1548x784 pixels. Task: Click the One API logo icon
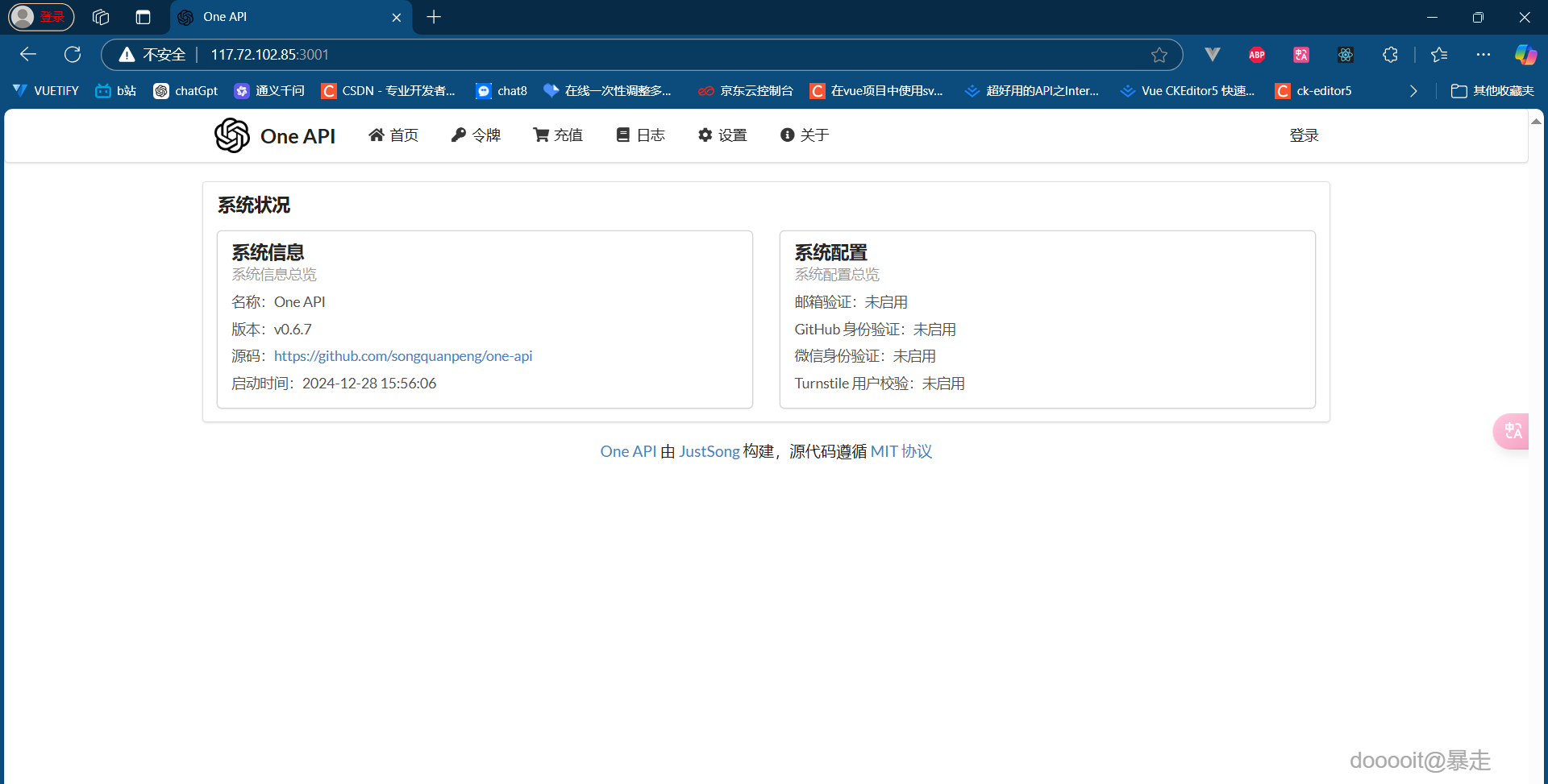click(231, 135)
